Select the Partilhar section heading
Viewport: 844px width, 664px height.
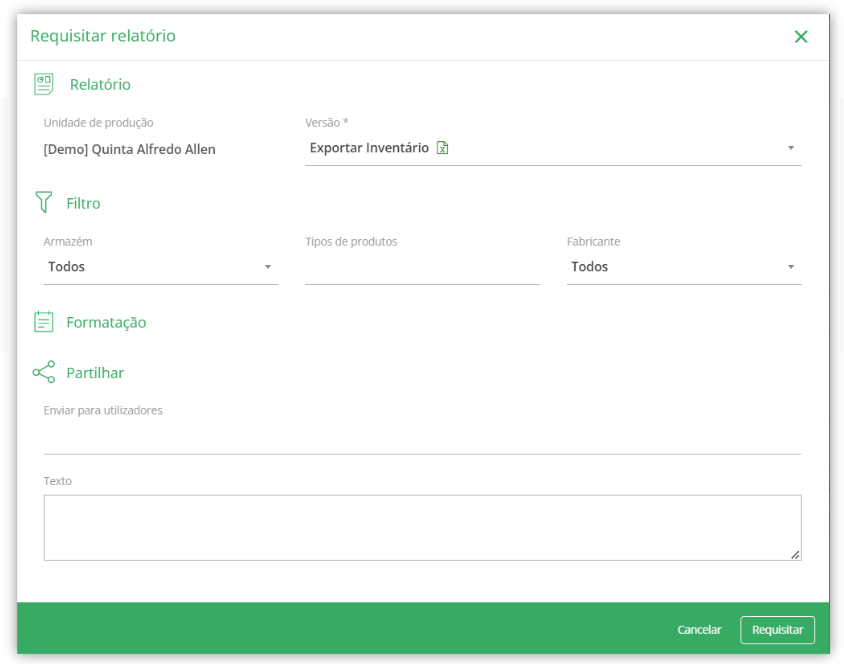(95, 373)
